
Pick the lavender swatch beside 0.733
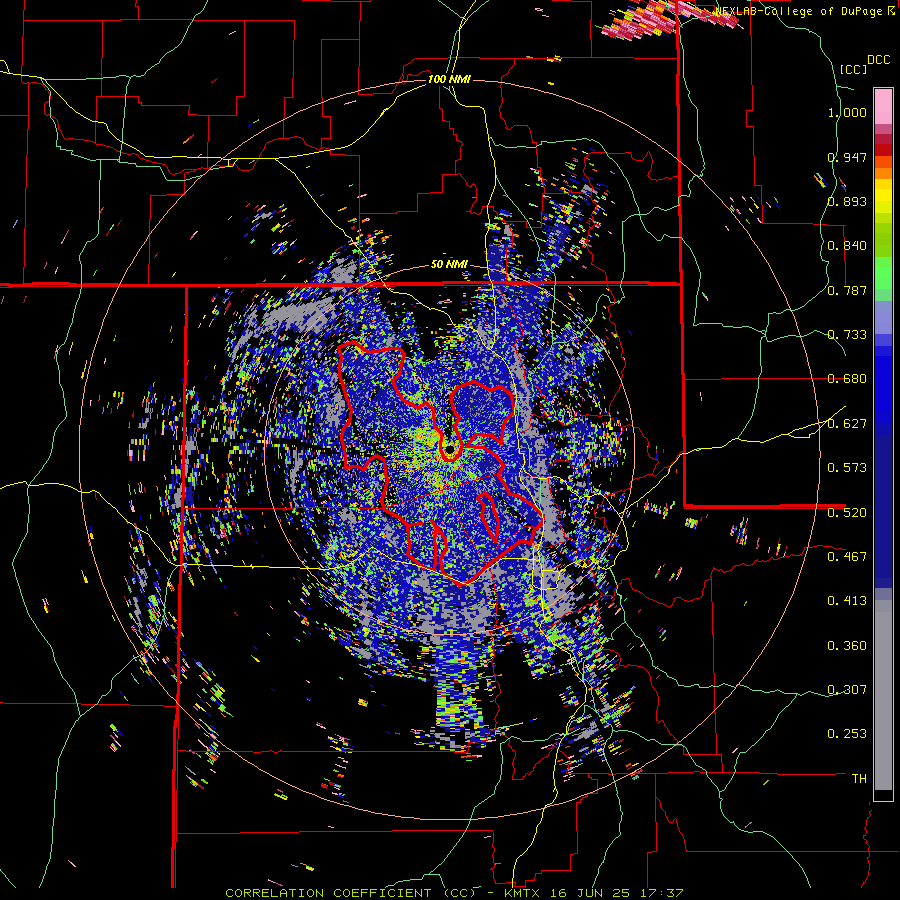(883, 317)
